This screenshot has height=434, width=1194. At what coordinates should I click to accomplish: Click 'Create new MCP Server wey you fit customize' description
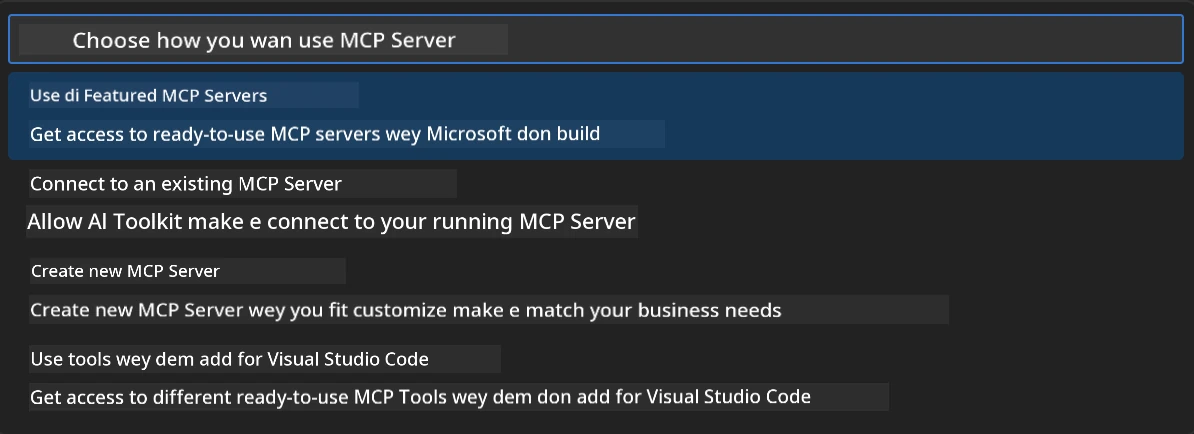coord(406,311)
